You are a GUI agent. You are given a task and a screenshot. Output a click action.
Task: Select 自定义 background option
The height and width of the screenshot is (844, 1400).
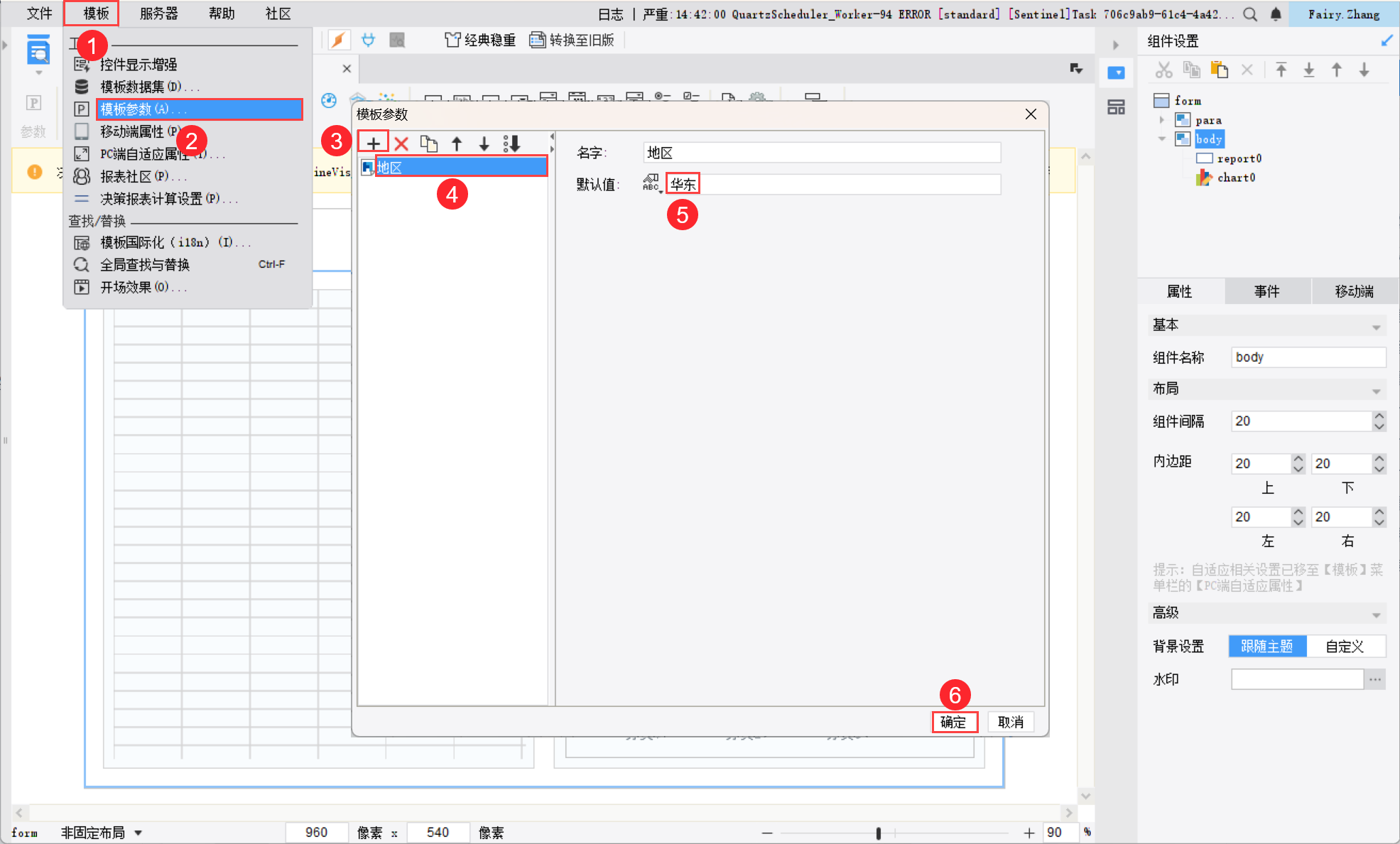(x=1345, y=646)
